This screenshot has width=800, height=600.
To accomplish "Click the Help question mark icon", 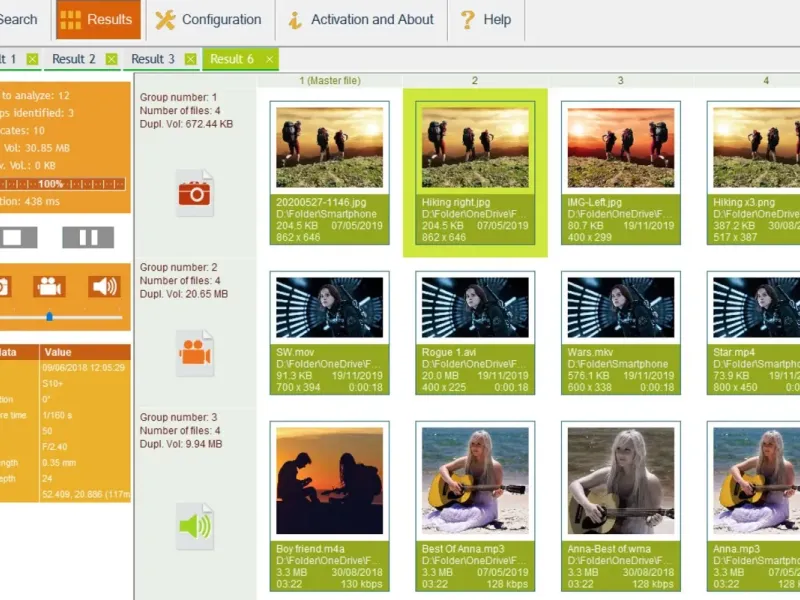I will 467,20.
